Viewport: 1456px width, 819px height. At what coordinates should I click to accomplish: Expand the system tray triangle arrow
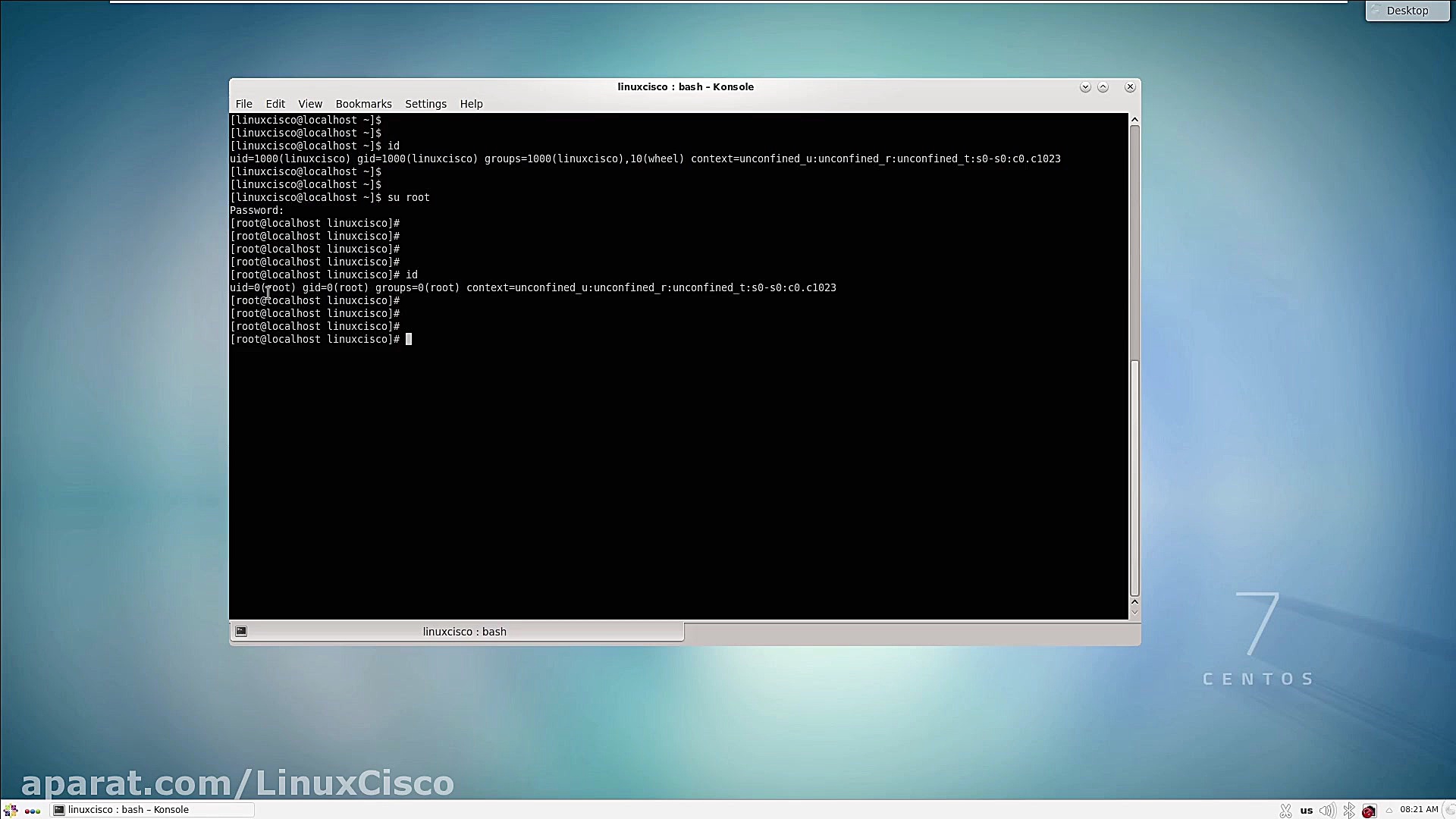(1389, 810)
